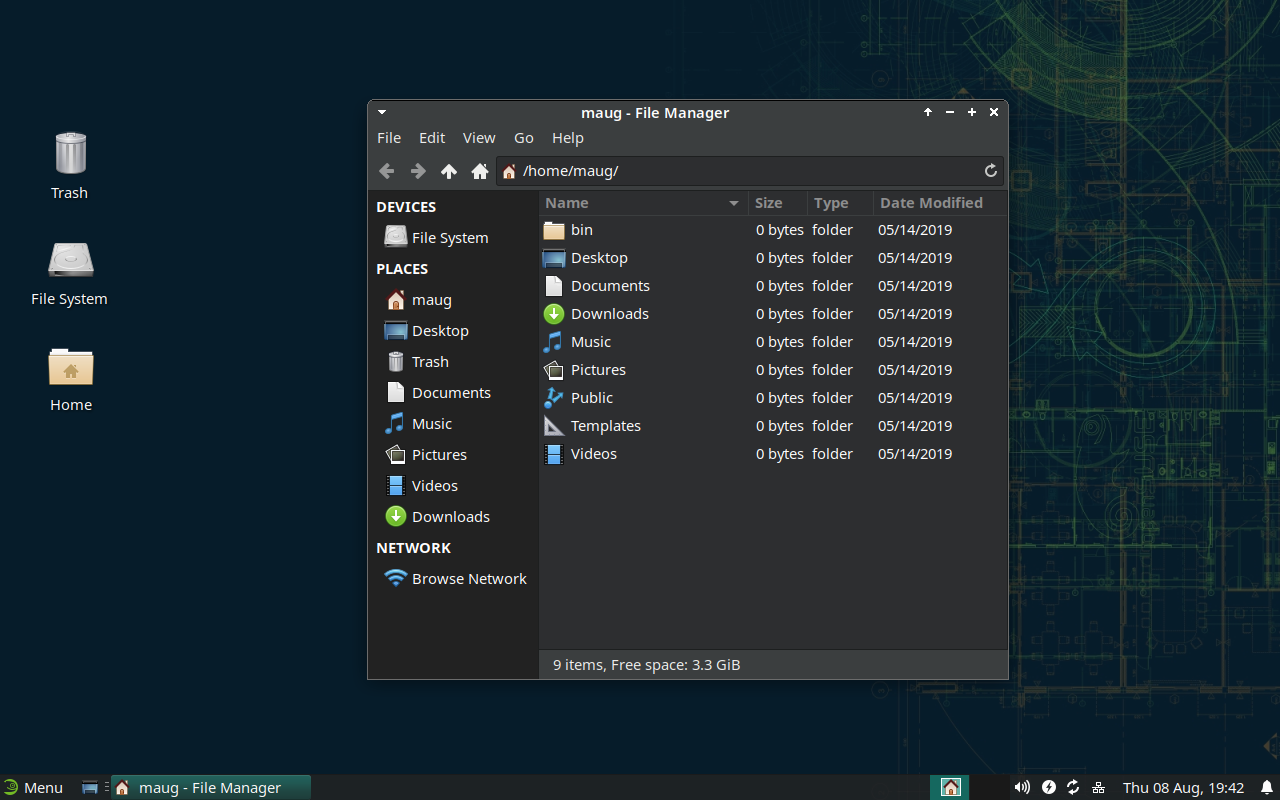The height and width of the screenshot is (800, 1280).
Task: Click the Home toolbar icon
Action: (x=480, y=171)
